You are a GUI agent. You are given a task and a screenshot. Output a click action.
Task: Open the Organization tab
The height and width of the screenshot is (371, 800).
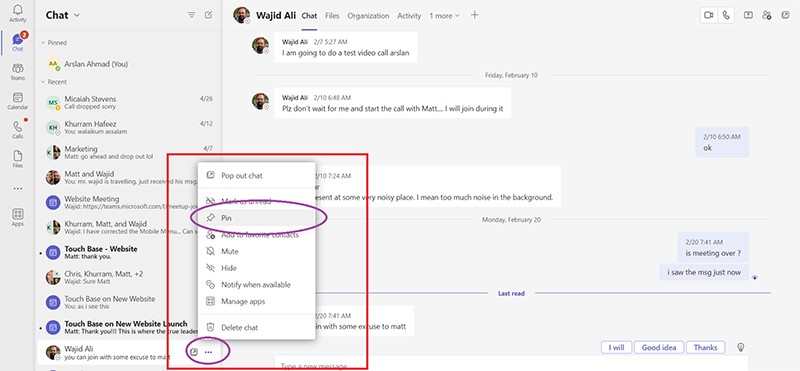coord(368,16)
